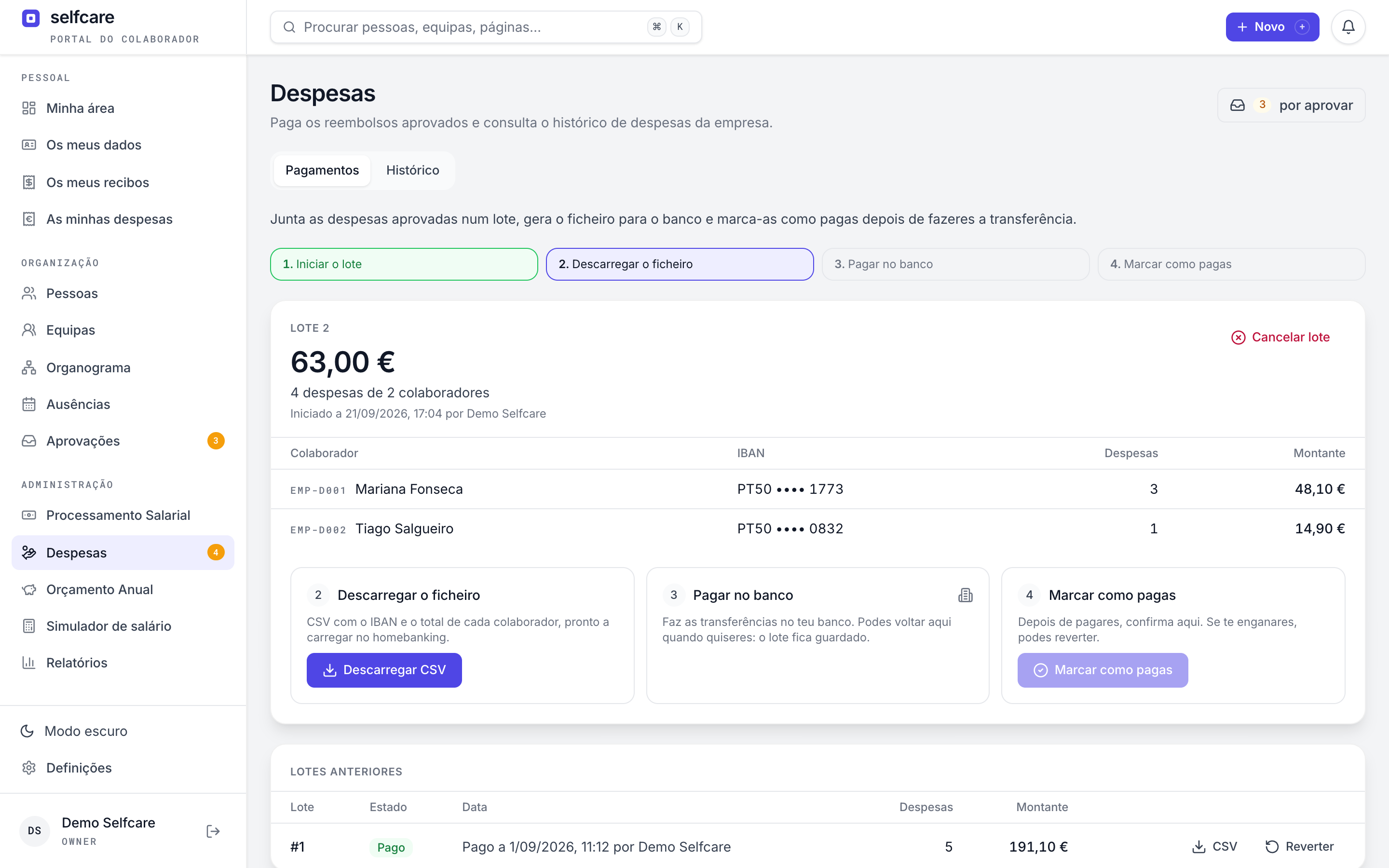
Task: Click step 2. Descarregar o ficheiro
Action: (x=680, y=264)
